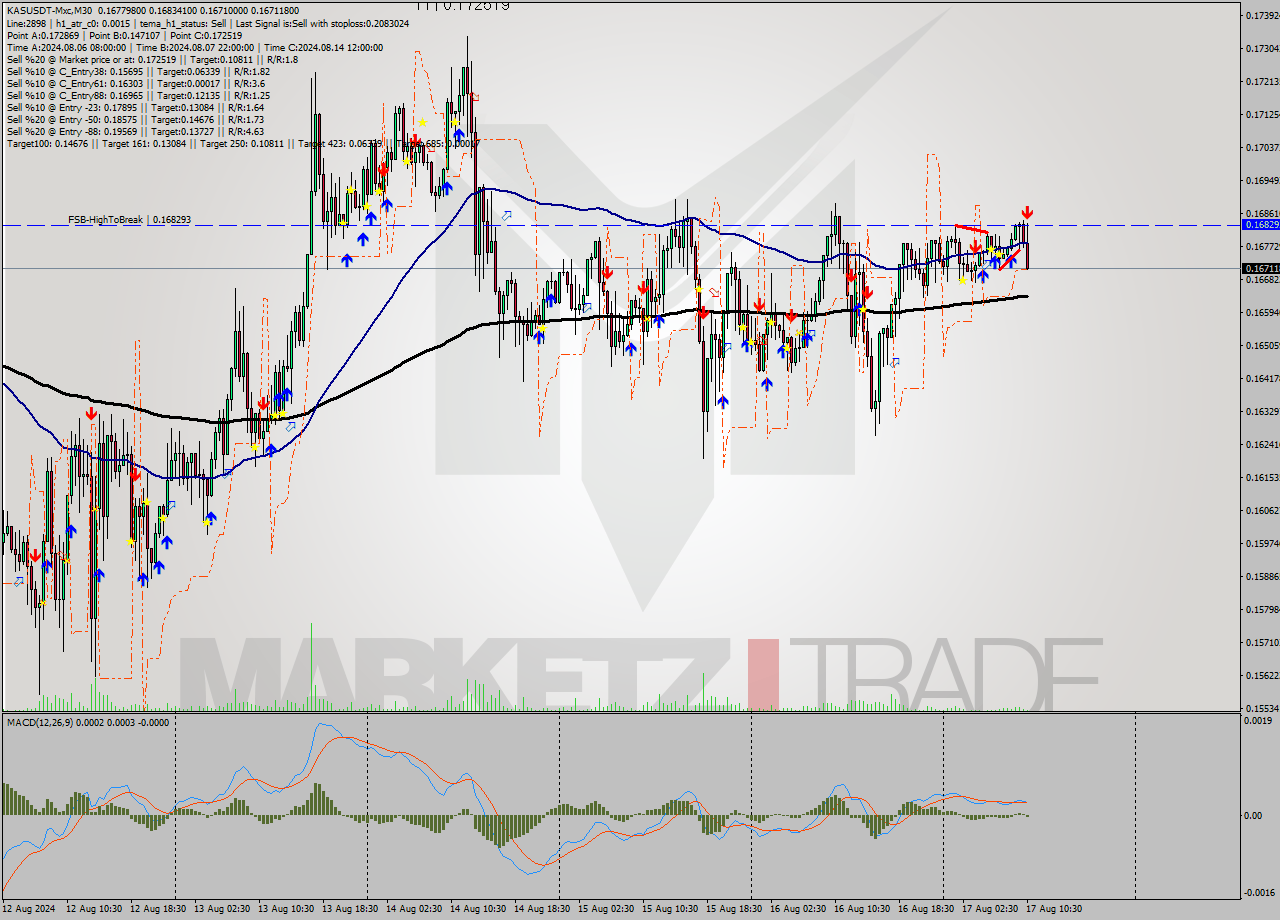1280x920 pixels.
Task: Click the 15 Aug 18:30 time label
Action: [x=734, y=908]
